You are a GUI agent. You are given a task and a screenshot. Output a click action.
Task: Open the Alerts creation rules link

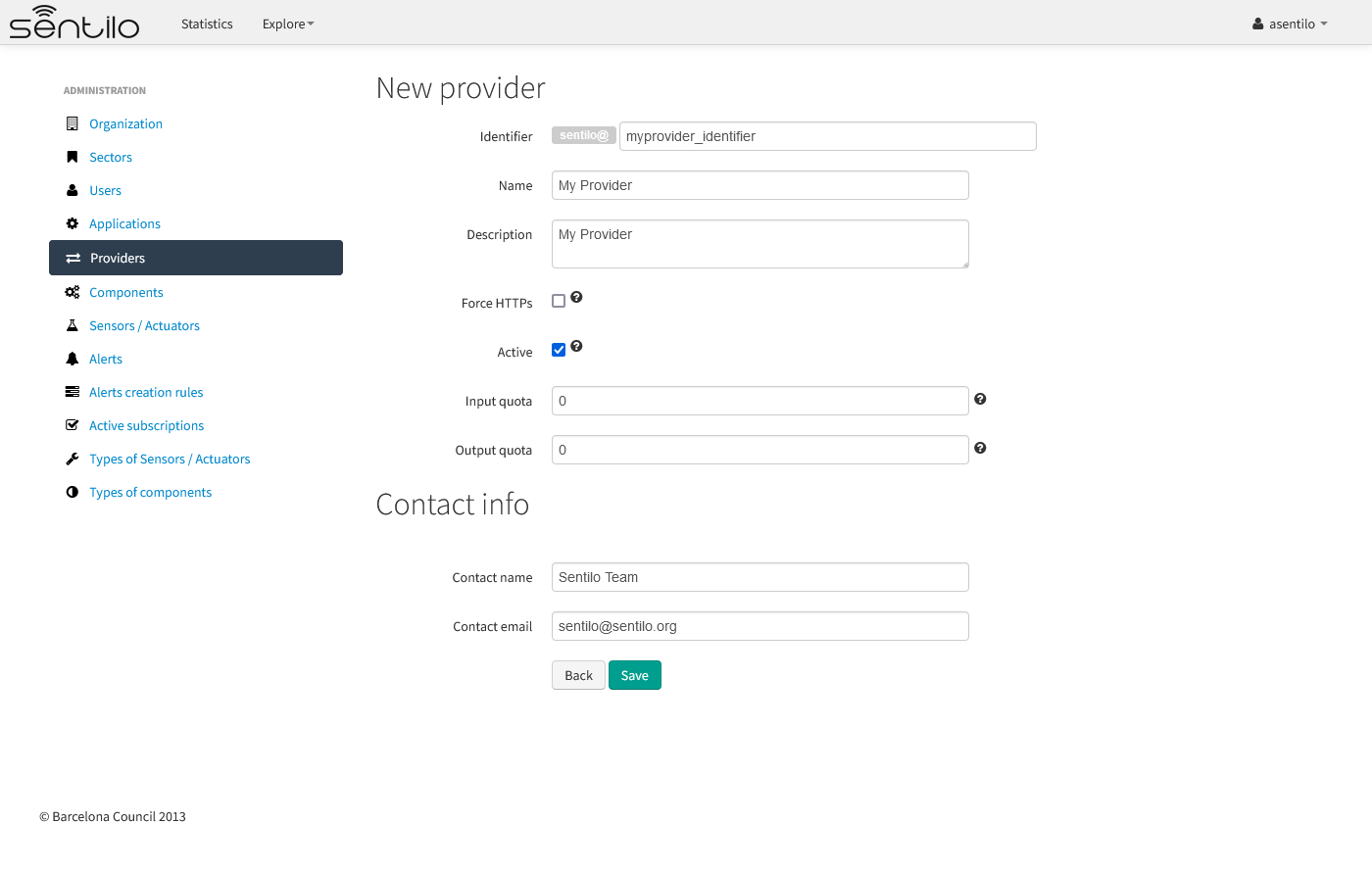click(146, 392)
